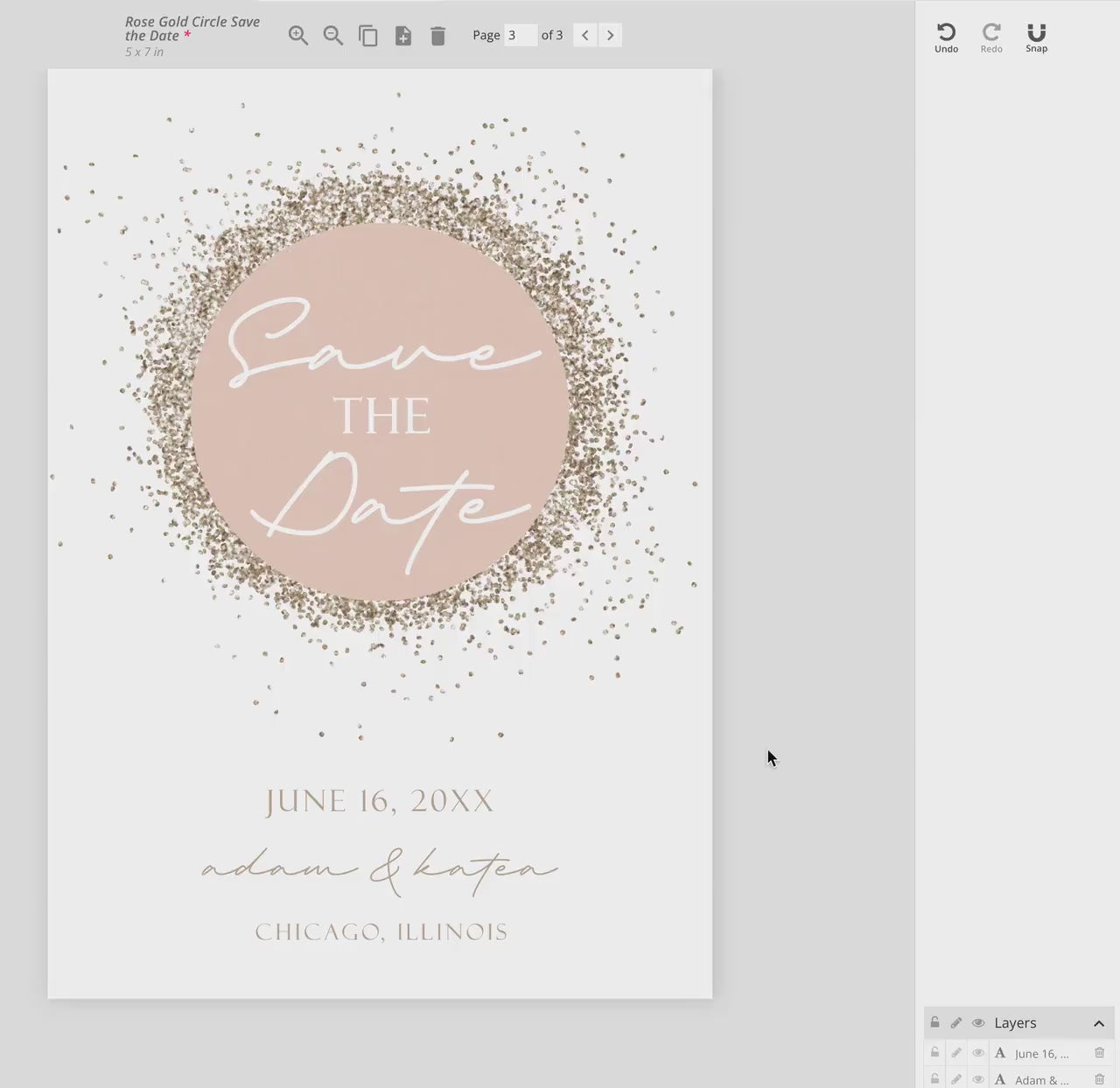This screenshot has width=1120, height=1088.
Task: Click the page number input field
Action: click(520, 36)
